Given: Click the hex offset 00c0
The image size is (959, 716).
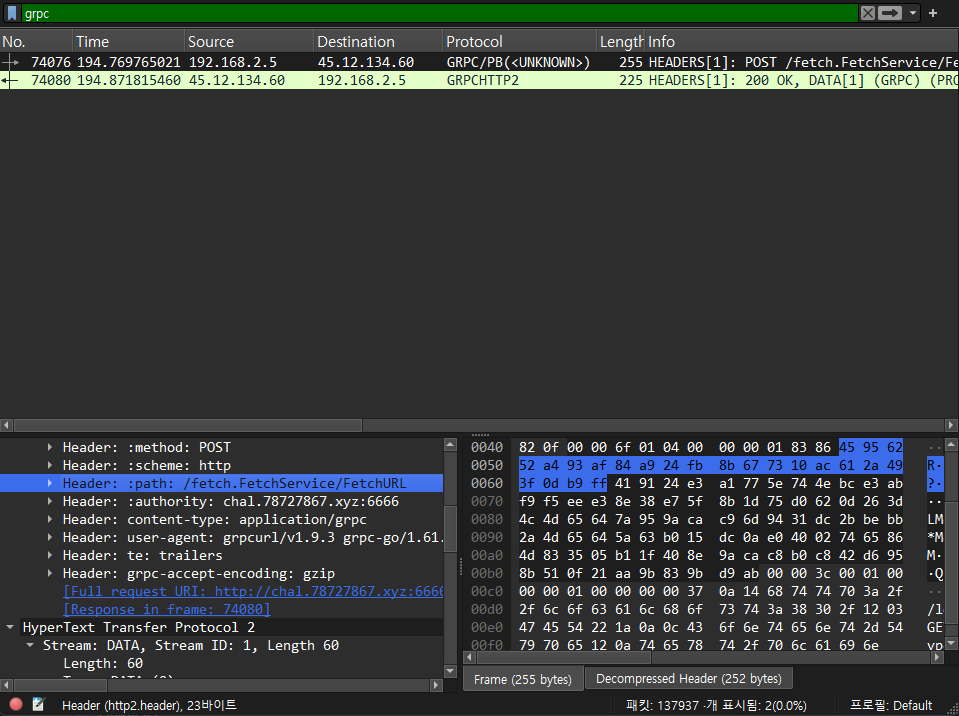Looking at the screenshot, I should [x=487, y=591].
